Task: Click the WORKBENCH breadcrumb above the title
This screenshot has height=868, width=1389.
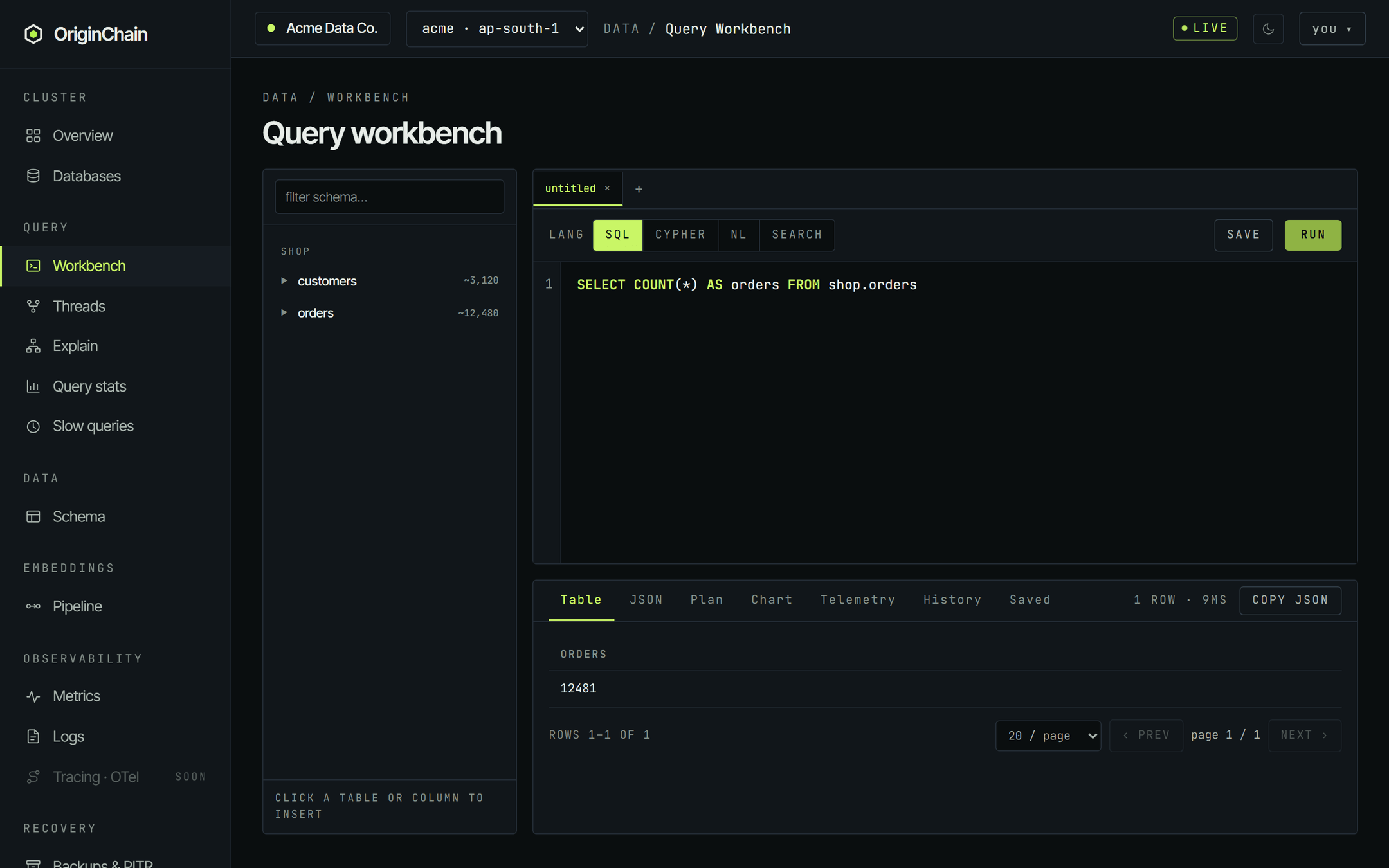Action: click(x=368, y=97)
